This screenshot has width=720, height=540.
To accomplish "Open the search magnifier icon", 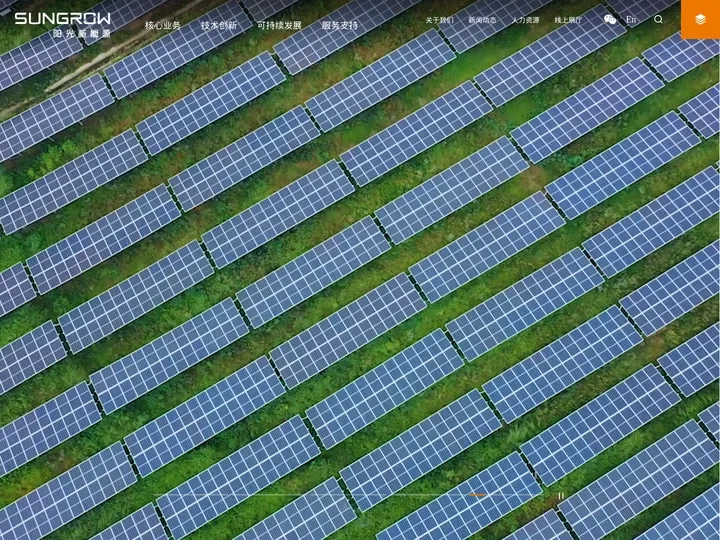I will pos(658,19).
